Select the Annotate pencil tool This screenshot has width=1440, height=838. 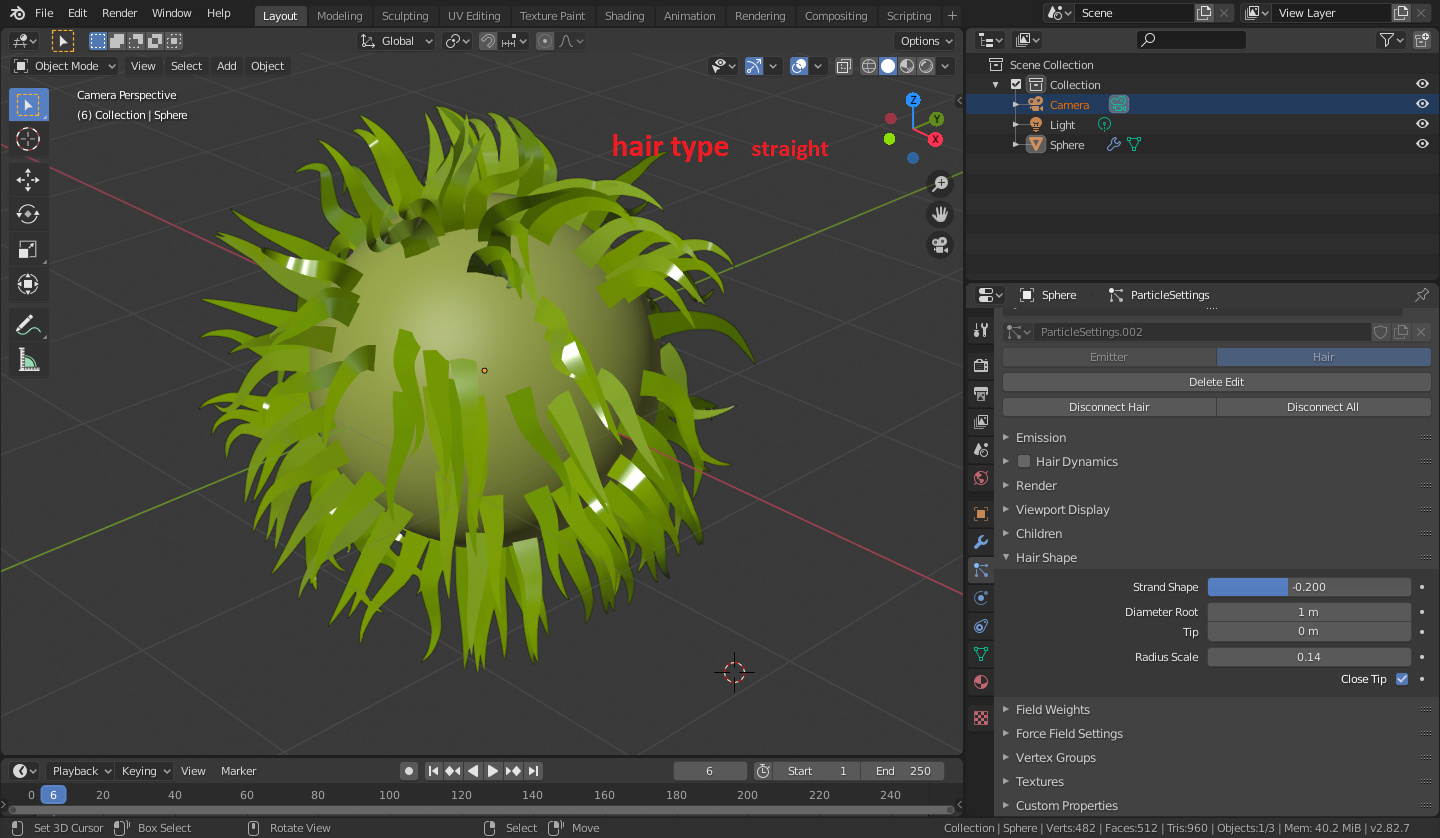[28, 325]
